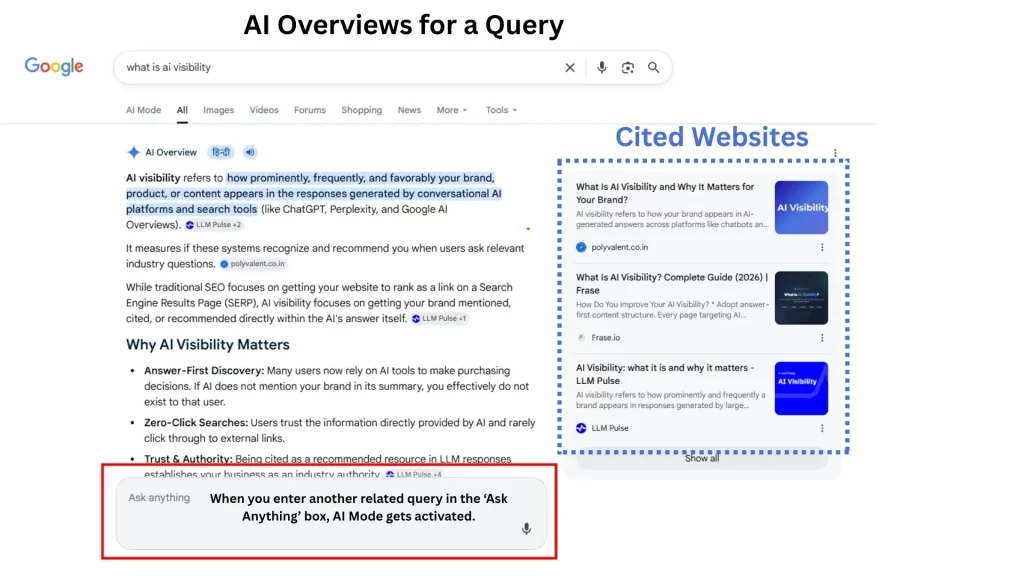Viewport: 1024px width, 576px height.
Task: Switch to Shopping tab
Action: (361, 110)
